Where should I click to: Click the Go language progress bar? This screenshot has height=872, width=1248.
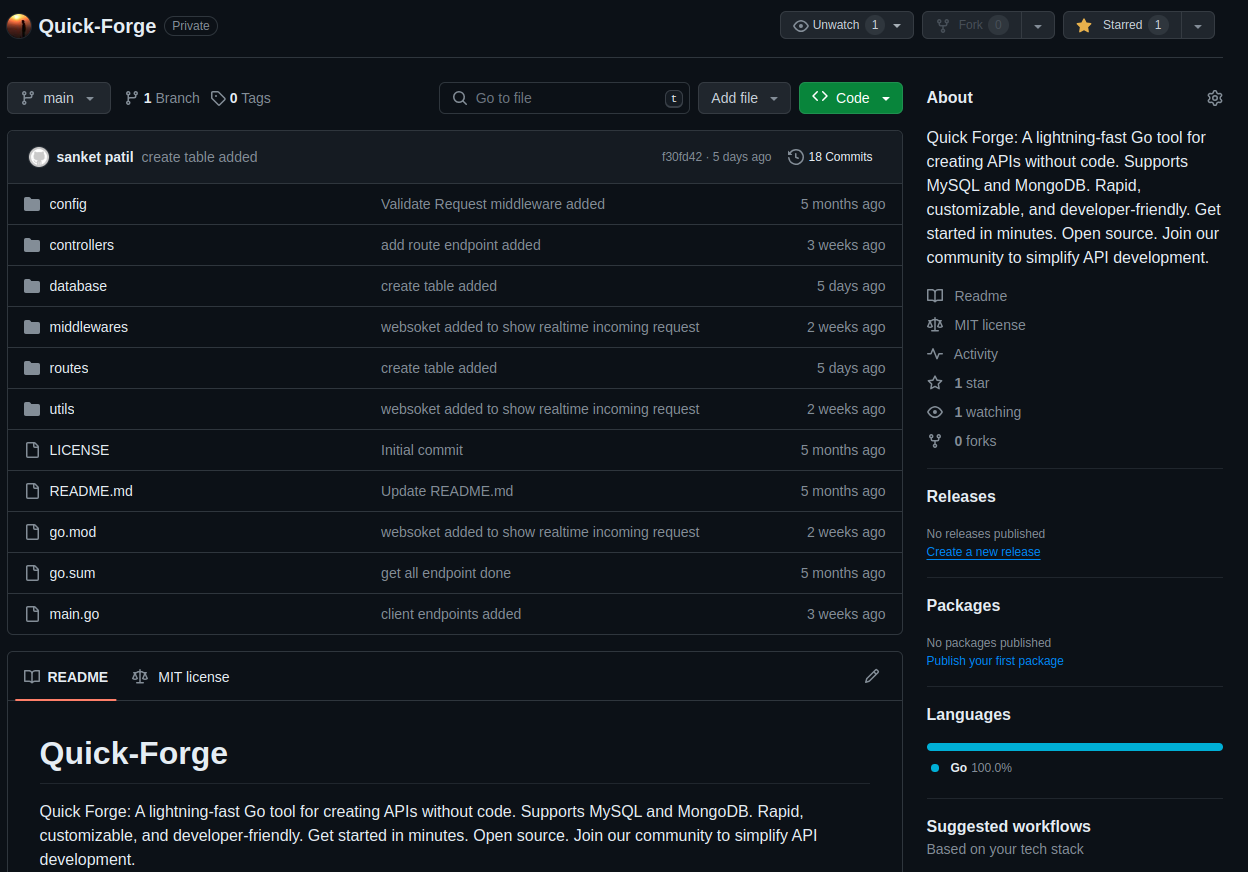pos(1074,747)
